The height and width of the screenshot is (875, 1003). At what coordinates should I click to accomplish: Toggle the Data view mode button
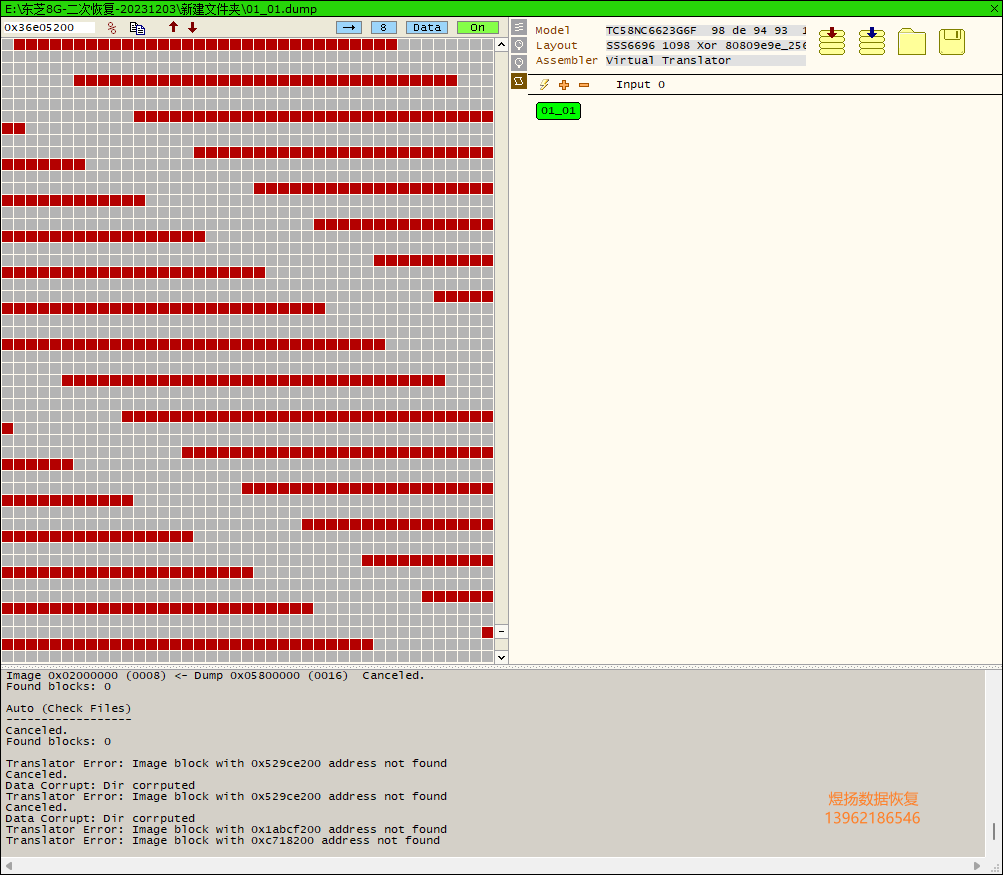coord(427,28)
